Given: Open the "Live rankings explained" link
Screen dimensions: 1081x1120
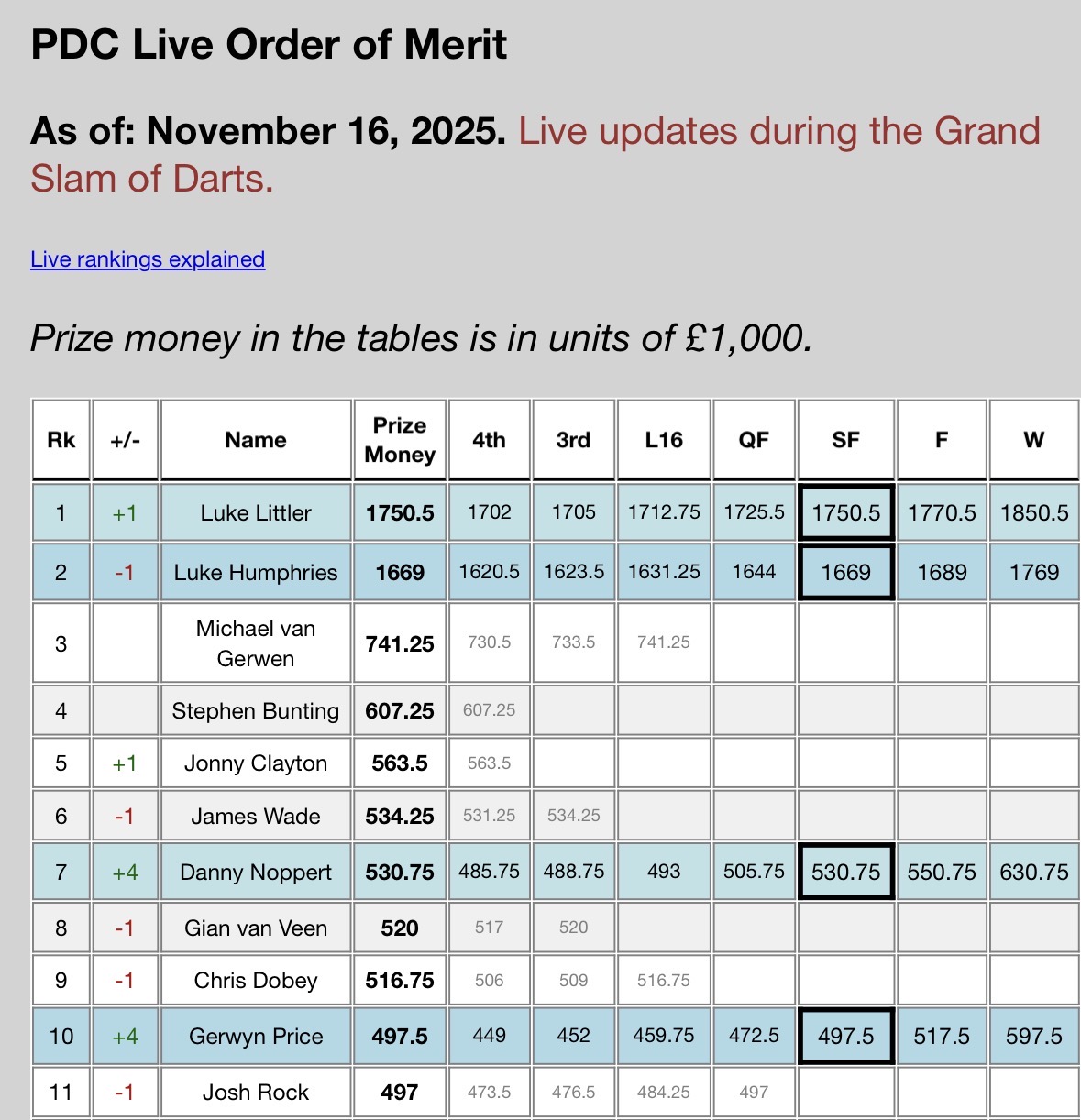Looking at the screenshot, I should pyautogui.click(x=148, y=259).
